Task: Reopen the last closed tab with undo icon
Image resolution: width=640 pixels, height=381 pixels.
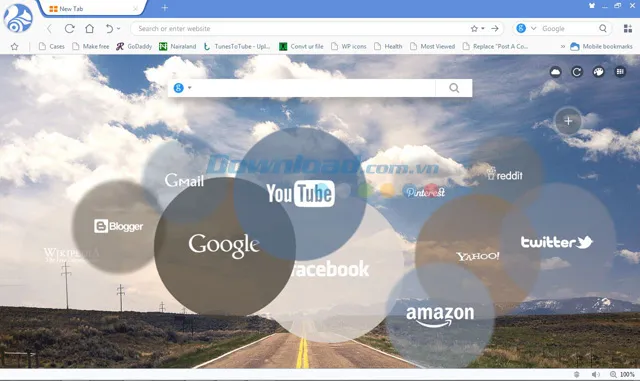Action: click(x=109, y=29)
